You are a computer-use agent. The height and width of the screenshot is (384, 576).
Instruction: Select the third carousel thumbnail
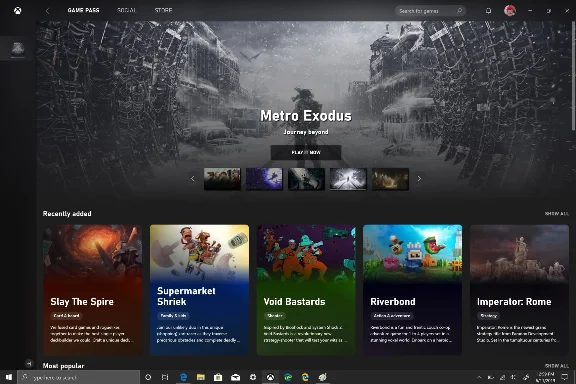[306, 179]
